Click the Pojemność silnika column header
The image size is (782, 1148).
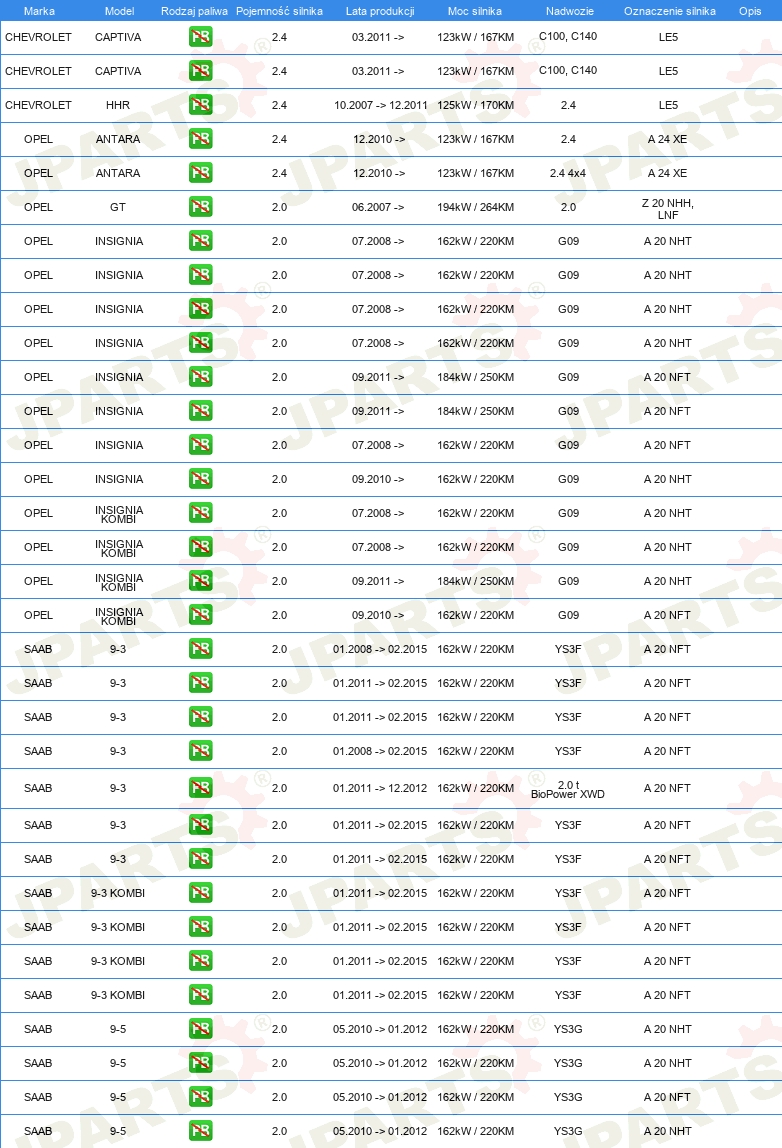(279, 11)
